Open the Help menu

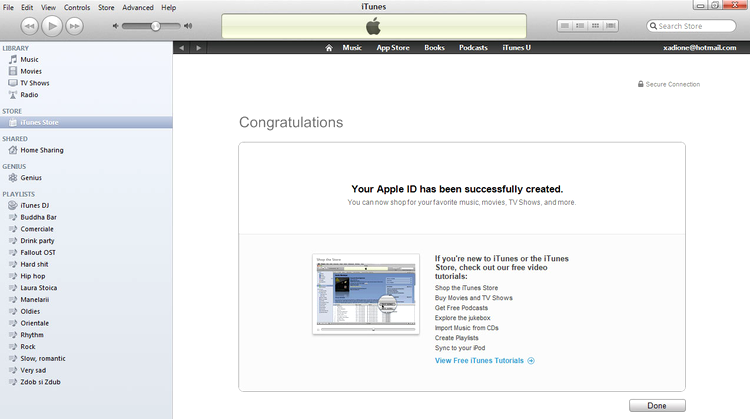coord(168,8)
